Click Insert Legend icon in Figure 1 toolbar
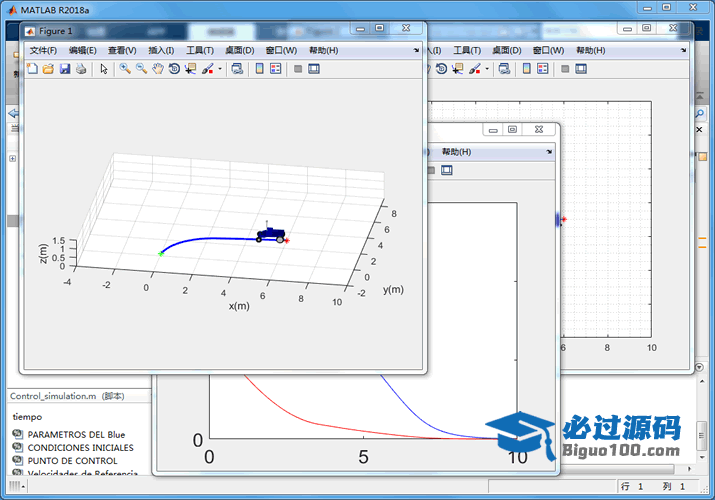The image size is (715, 500). pyautogui.click(x=275, y=69)
